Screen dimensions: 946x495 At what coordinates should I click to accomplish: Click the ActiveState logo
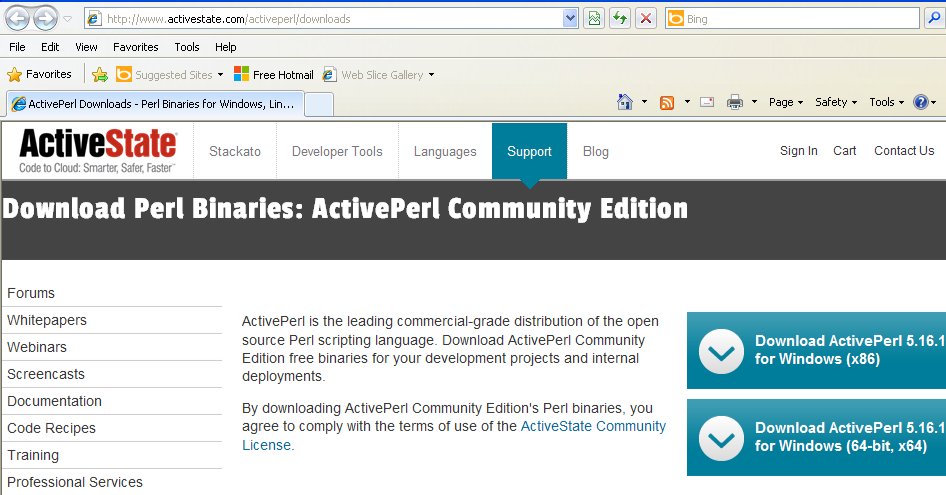(x=98, y=150)
